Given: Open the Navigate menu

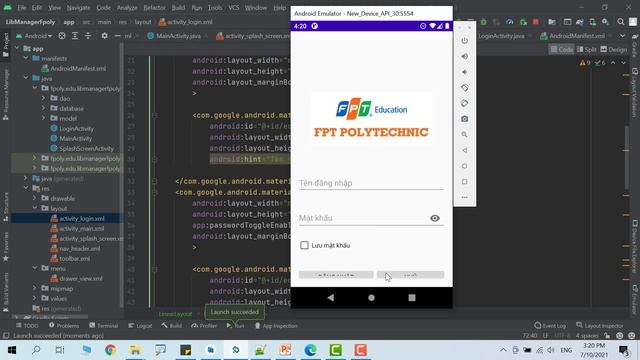Looking at the screenshot, I should coord(78,7).
